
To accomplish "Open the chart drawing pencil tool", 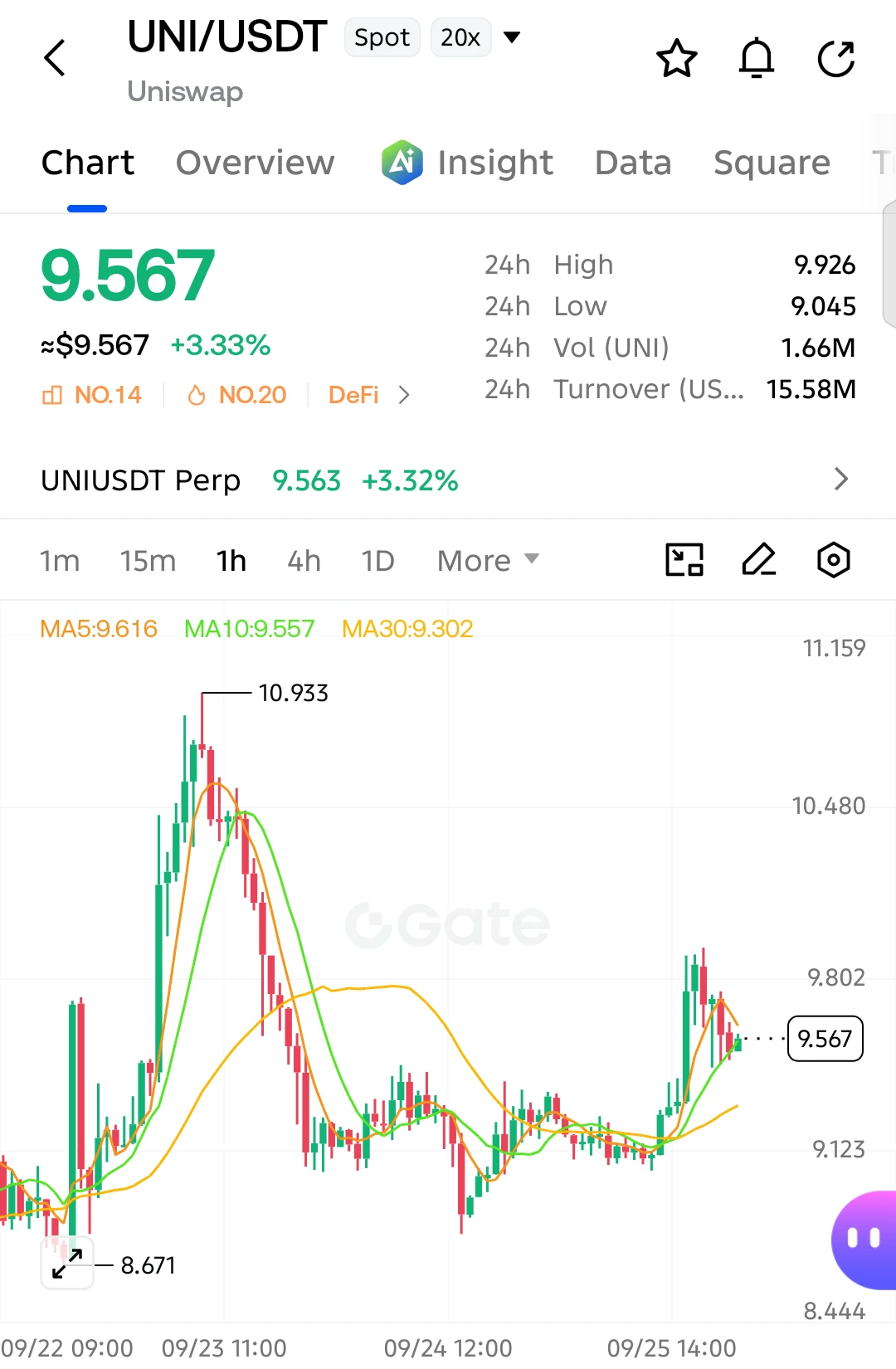I will [759, 560].
